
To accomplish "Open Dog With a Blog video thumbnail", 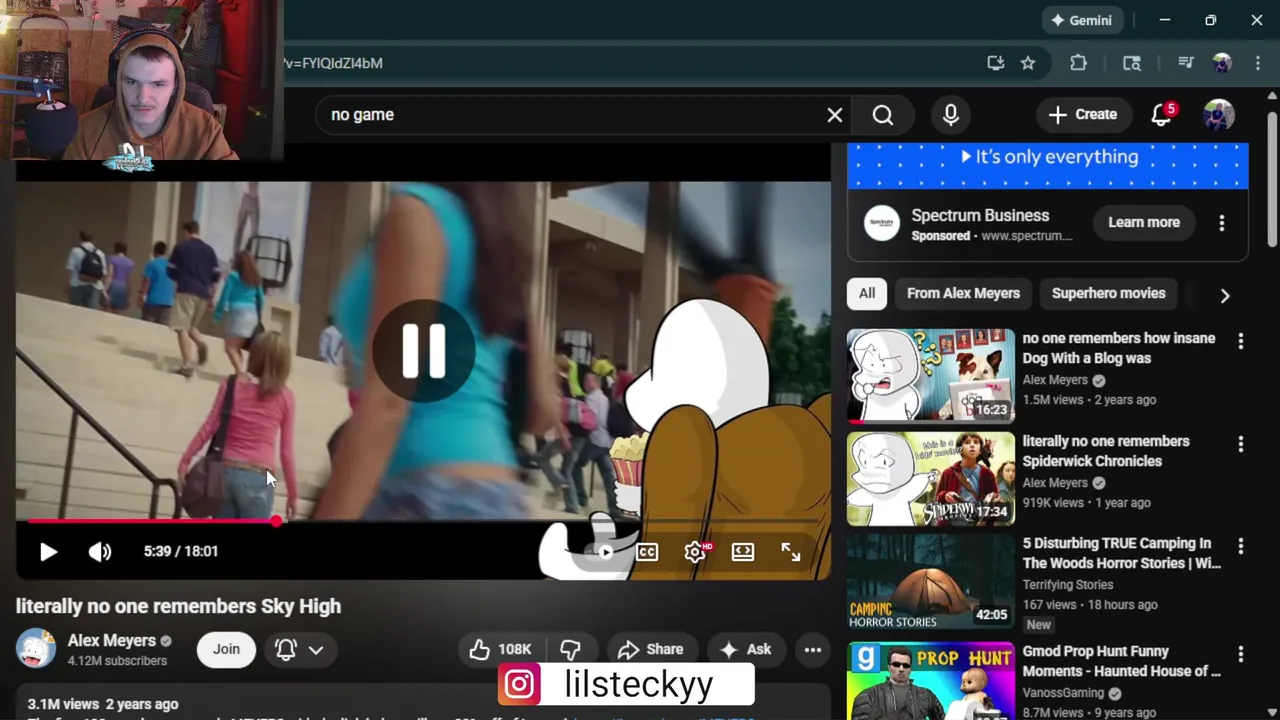I will click(x=930, y=376).
